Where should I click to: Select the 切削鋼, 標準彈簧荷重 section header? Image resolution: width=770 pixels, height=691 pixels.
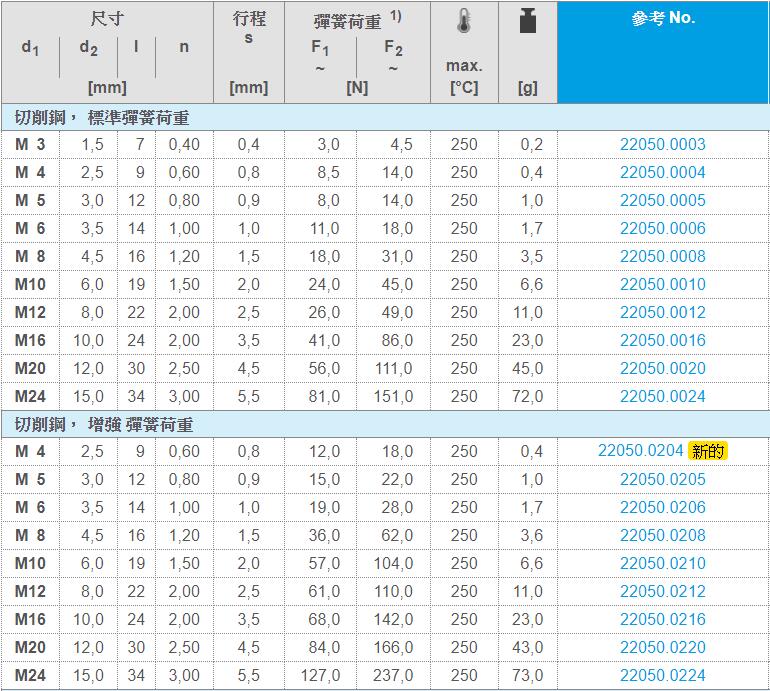coord(102,118)
